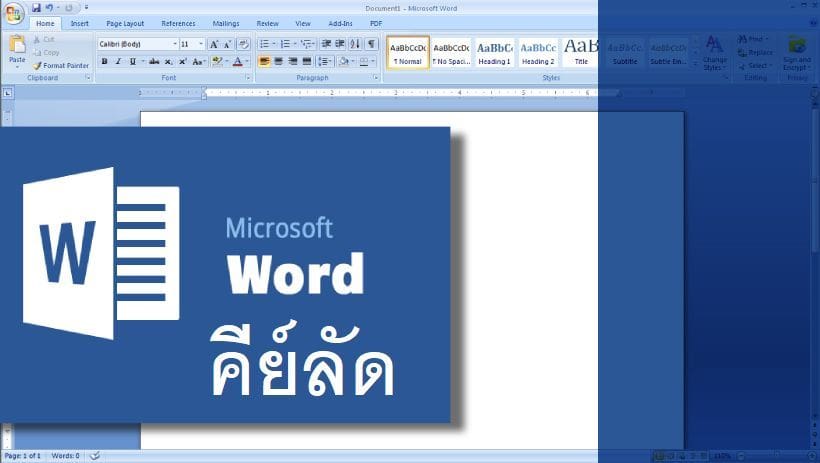Open the Mailings tab
This screenshot has width=820, height=463.
(x=226, y=24)
